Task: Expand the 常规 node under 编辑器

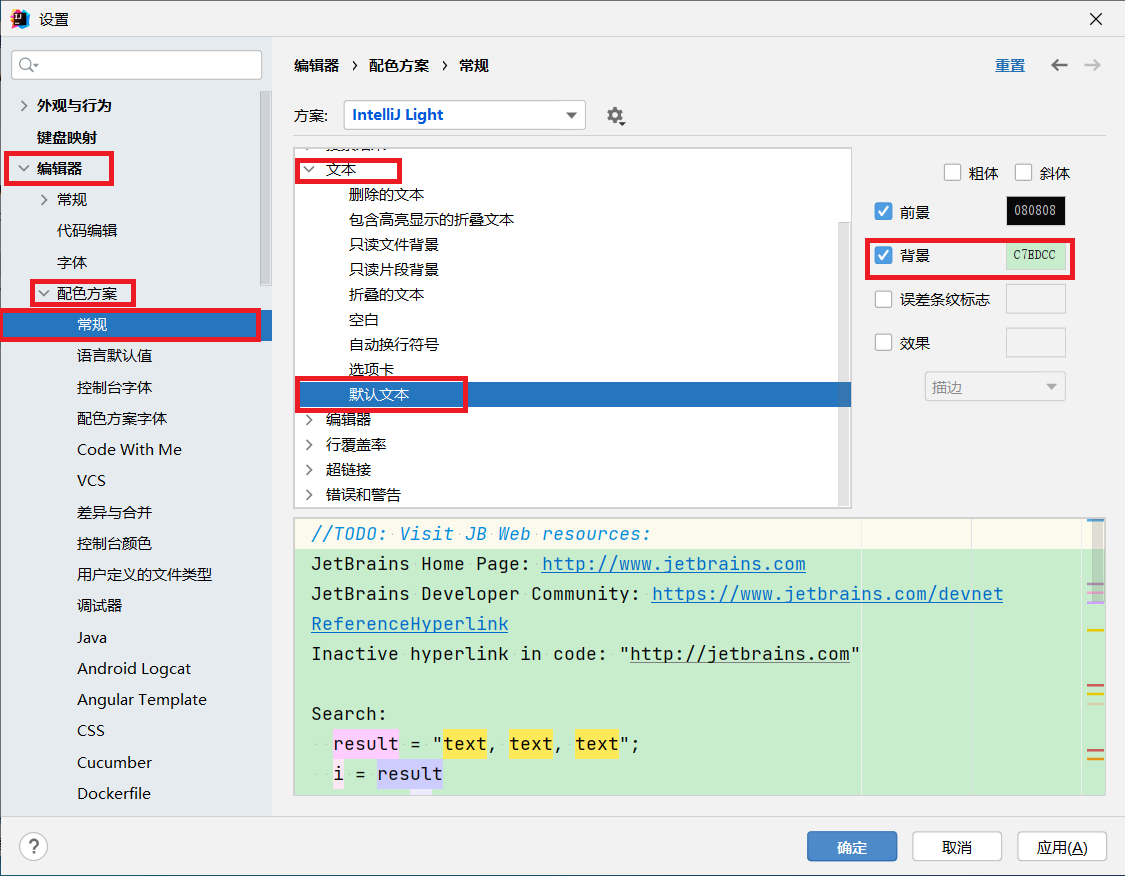Action: point(44,199)
